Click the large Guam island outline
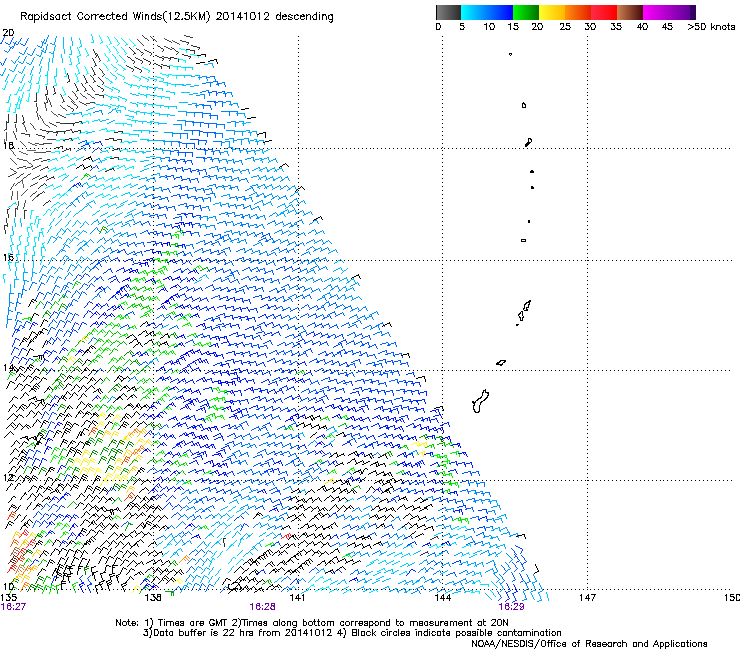 click(x=480, y=401)
